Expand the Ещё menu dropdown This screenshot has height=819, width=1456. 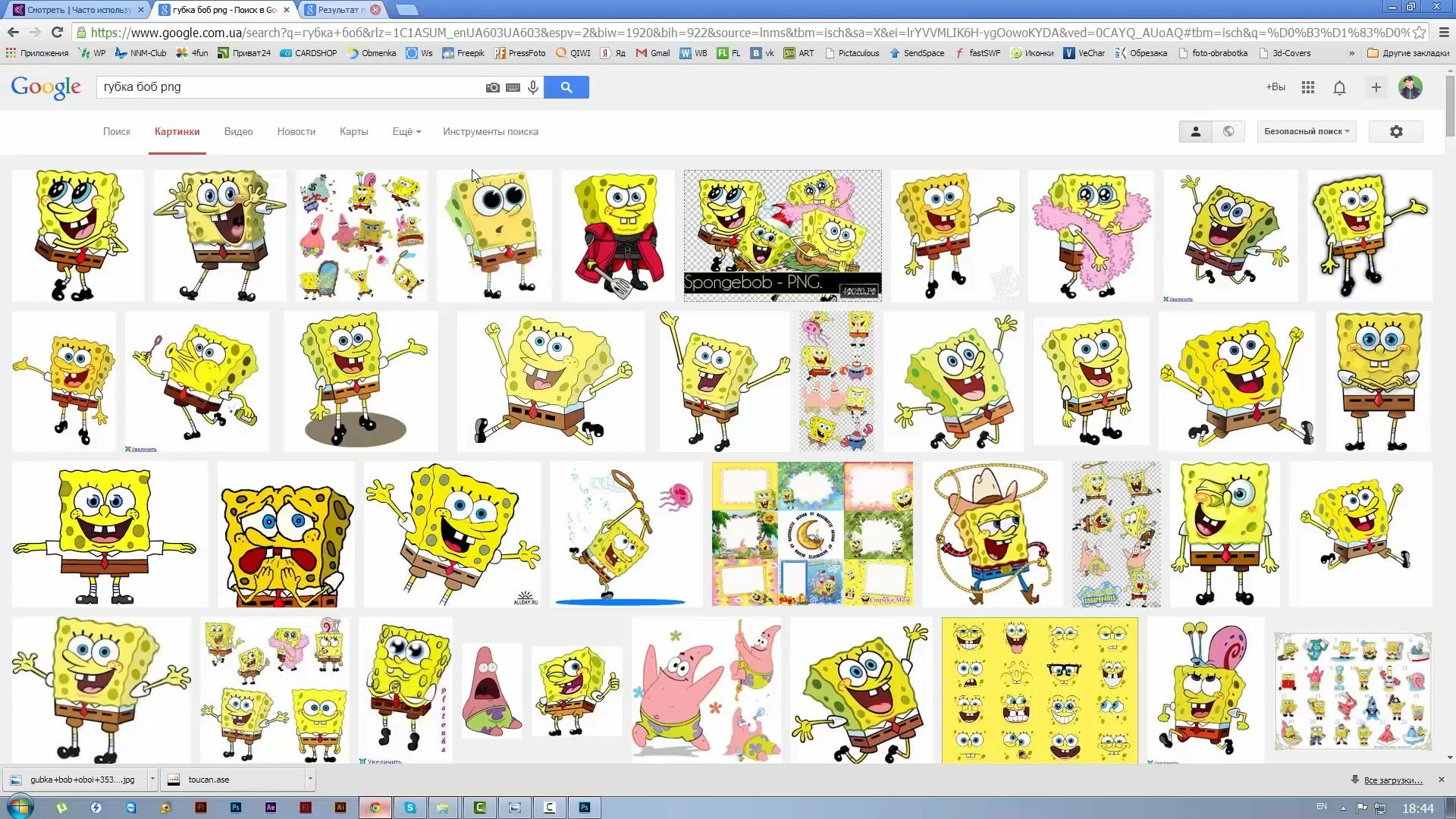tap(406, 131)
